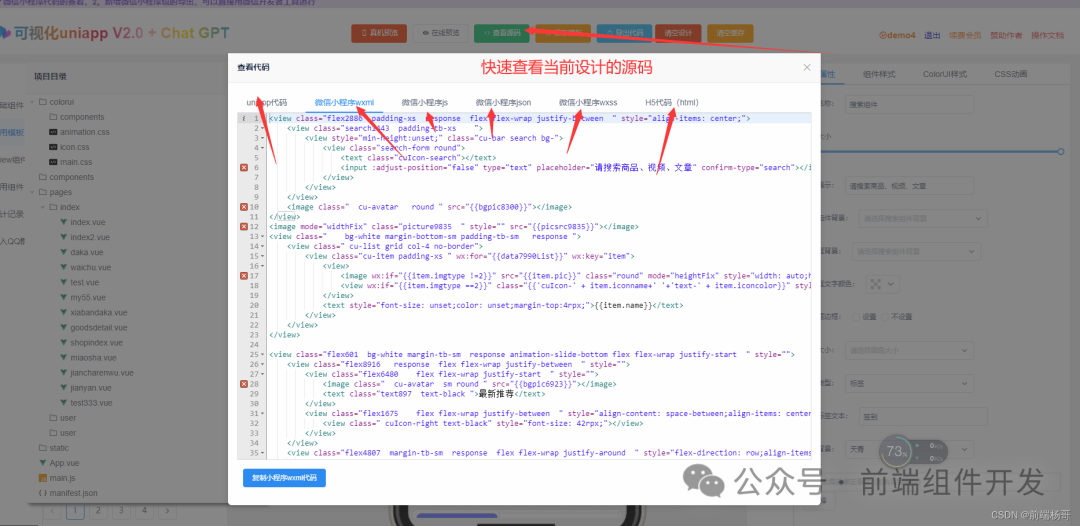1080x526 pixels.
Task: Open the component background dropdown
Action: point(922,218)
